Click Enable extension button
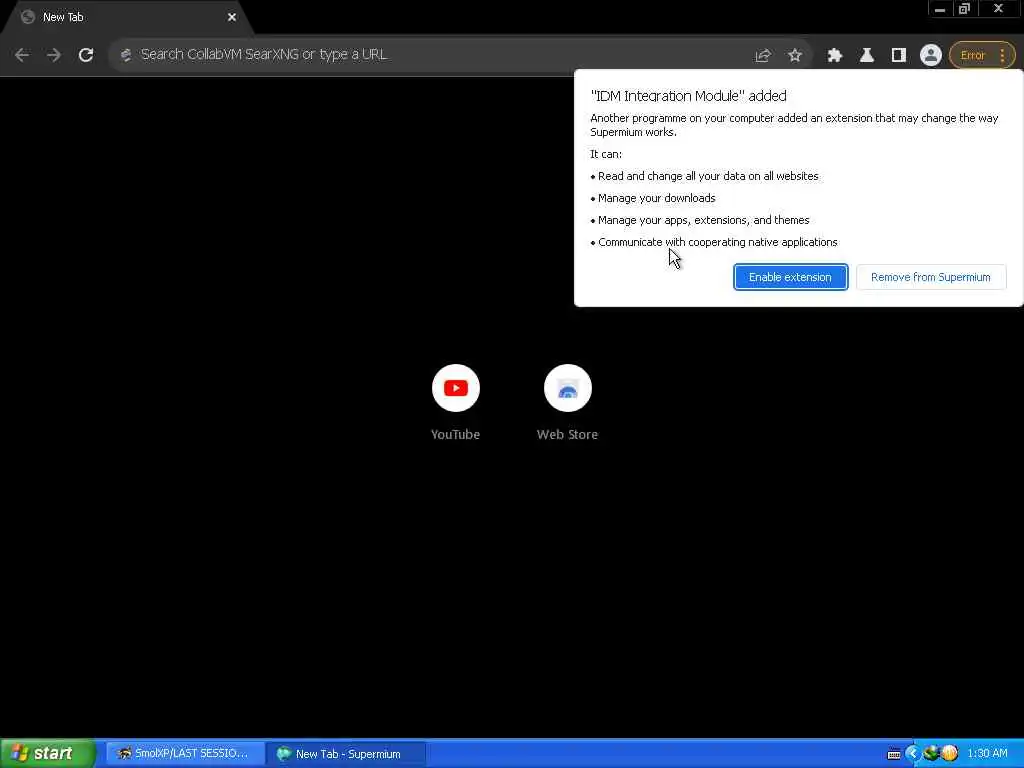Screen dimensions: 1024x768 [x=790, y=277]
